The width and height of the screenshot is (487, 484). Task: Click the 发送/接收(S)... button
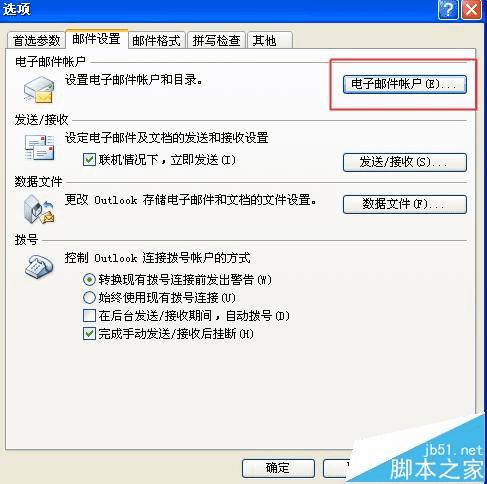tap(405, 162)
